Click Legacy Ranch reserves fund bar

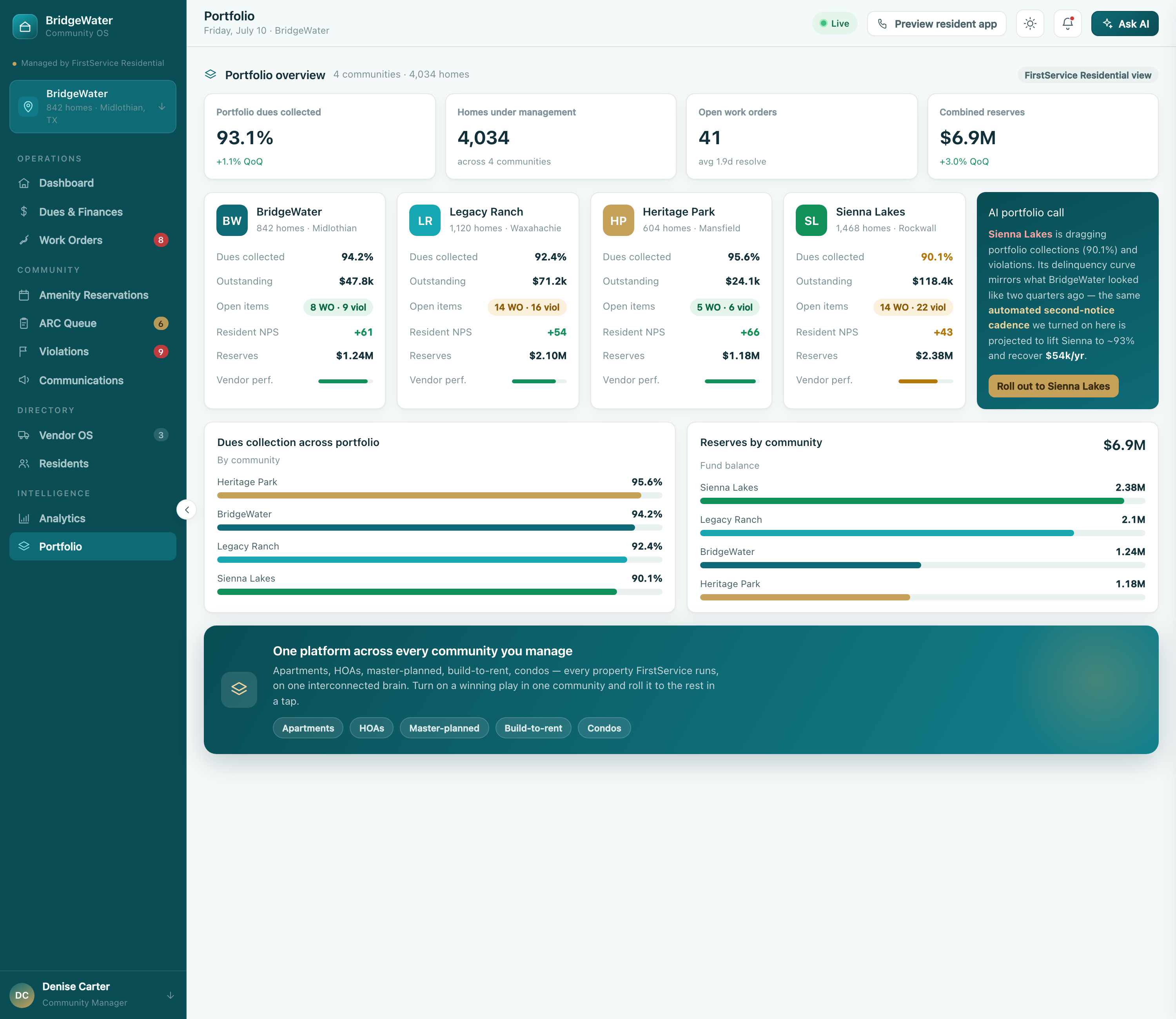(x=922, y=533)
